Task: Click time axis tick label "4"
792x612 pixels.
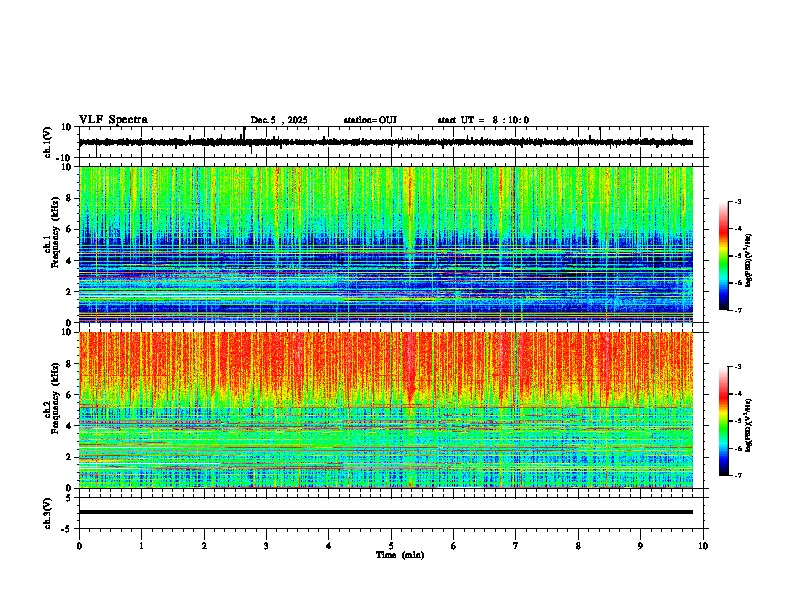Action: pos(329,546)
